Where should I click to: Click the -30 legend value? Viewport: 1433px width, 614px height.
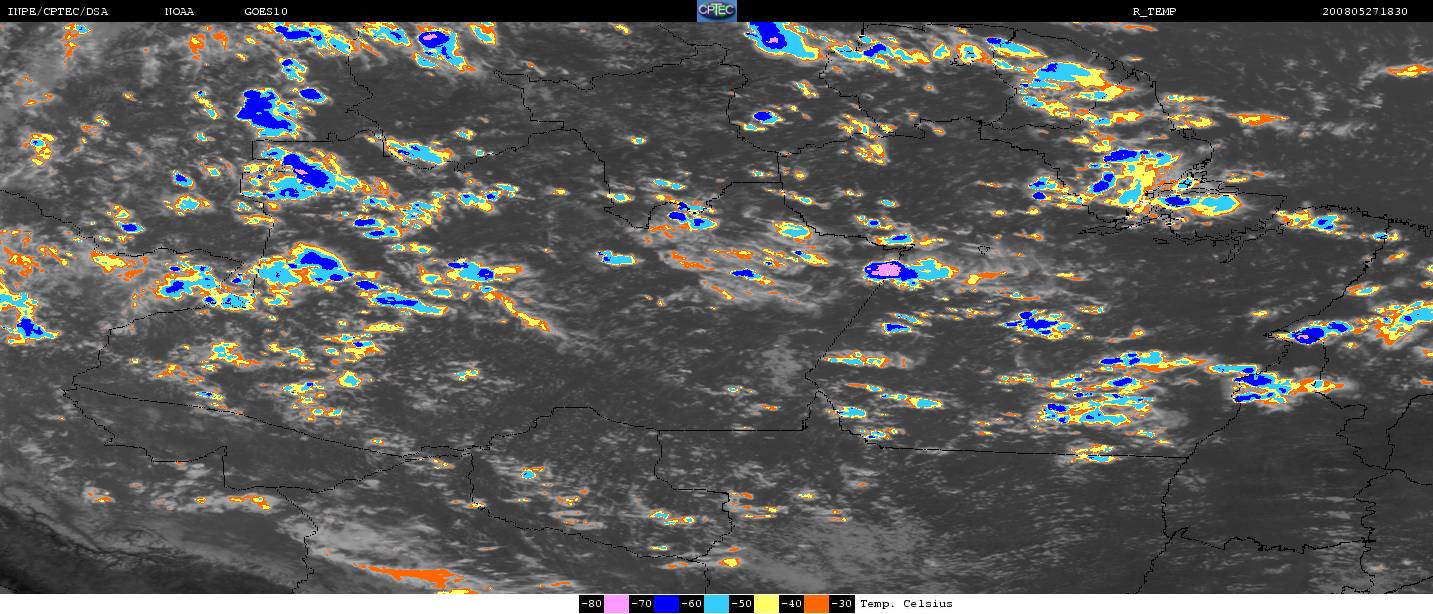tap(841, 604)
